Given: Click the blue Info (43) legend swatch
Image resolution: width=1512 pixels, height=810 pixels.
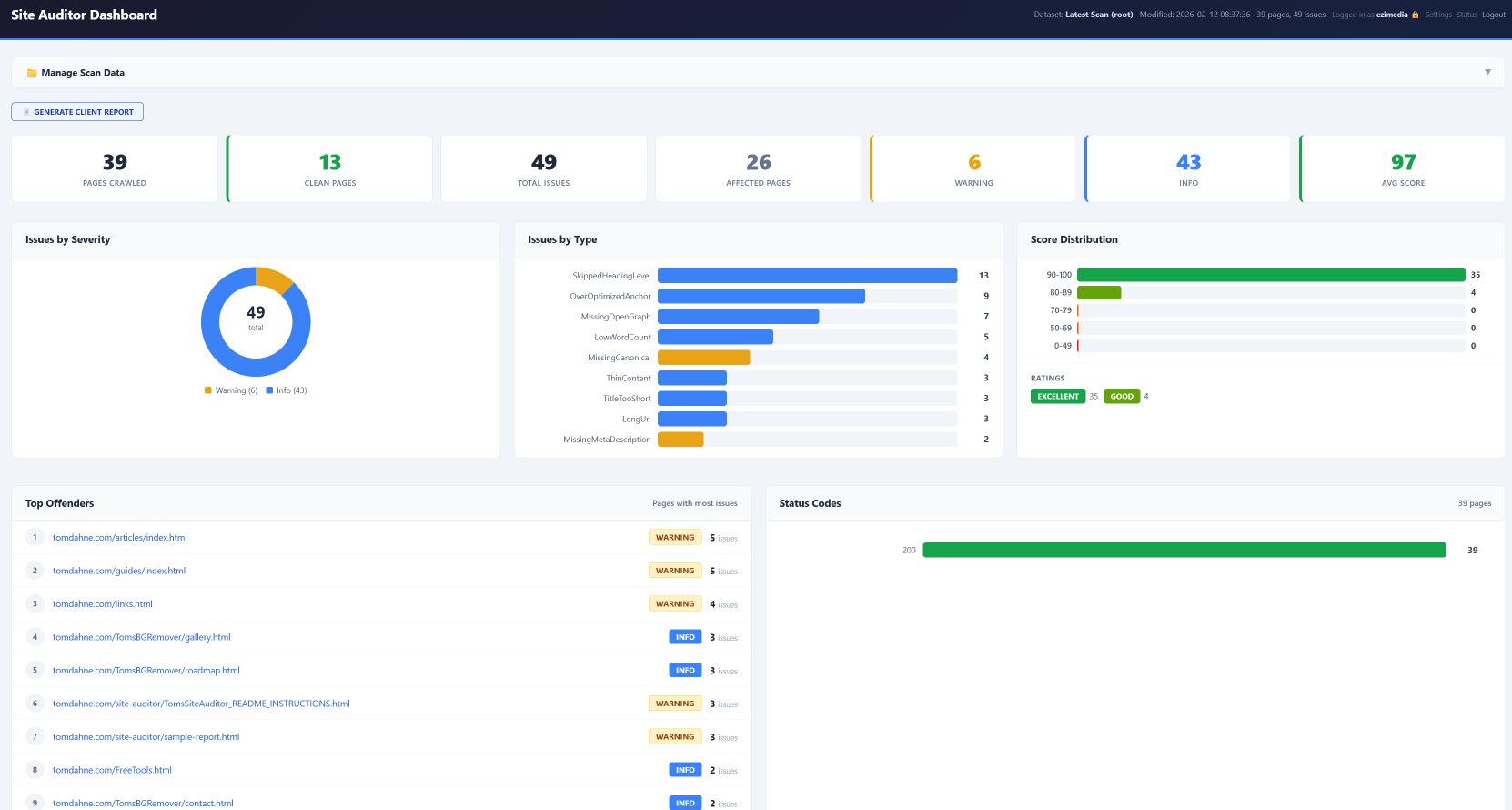Looking at the screenshot, I should tap(269, 390).
